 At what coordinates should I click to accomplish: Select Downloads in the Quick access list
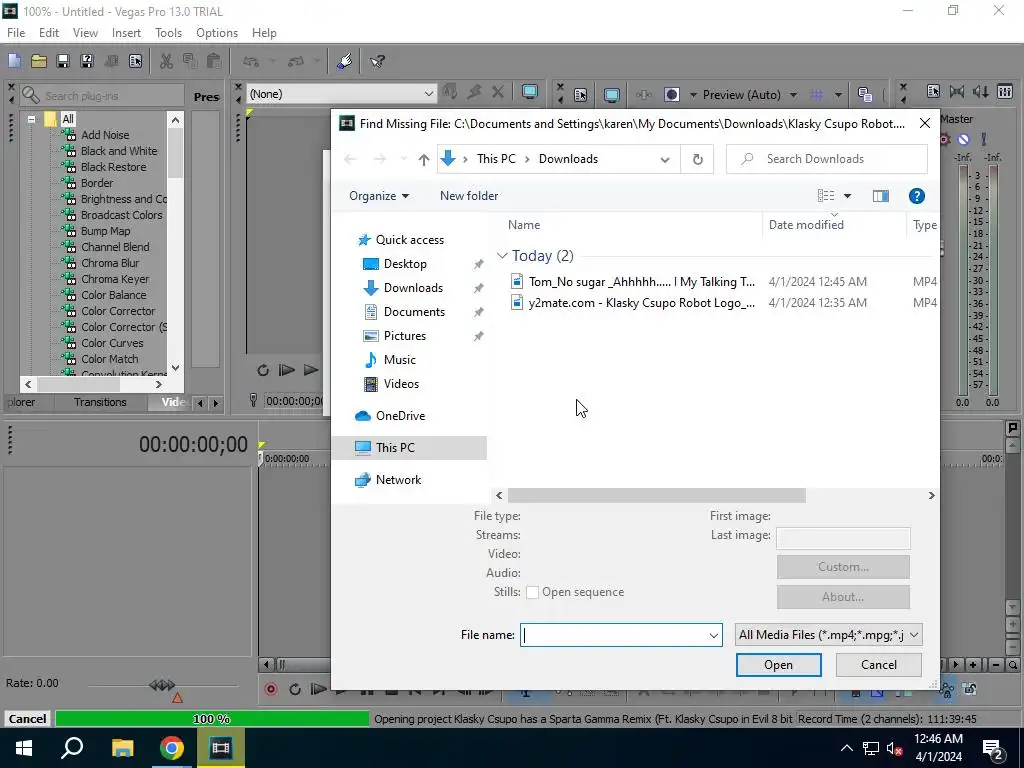tap(413, 288)
